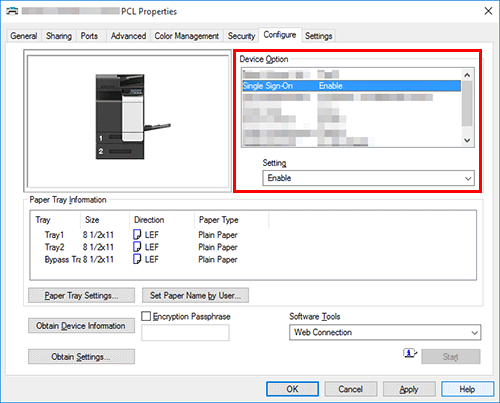Click the Set Paper Name by User button
This screenshot has height=403, width=500.
click(195, 295)
